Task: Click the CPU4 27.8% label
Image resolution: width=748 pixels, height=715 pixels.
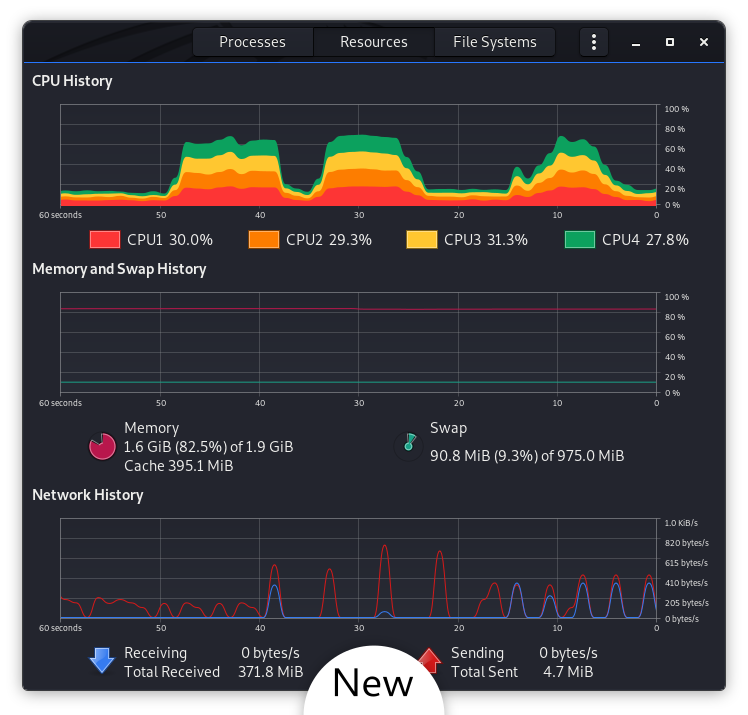Action: tap(645, 239)
